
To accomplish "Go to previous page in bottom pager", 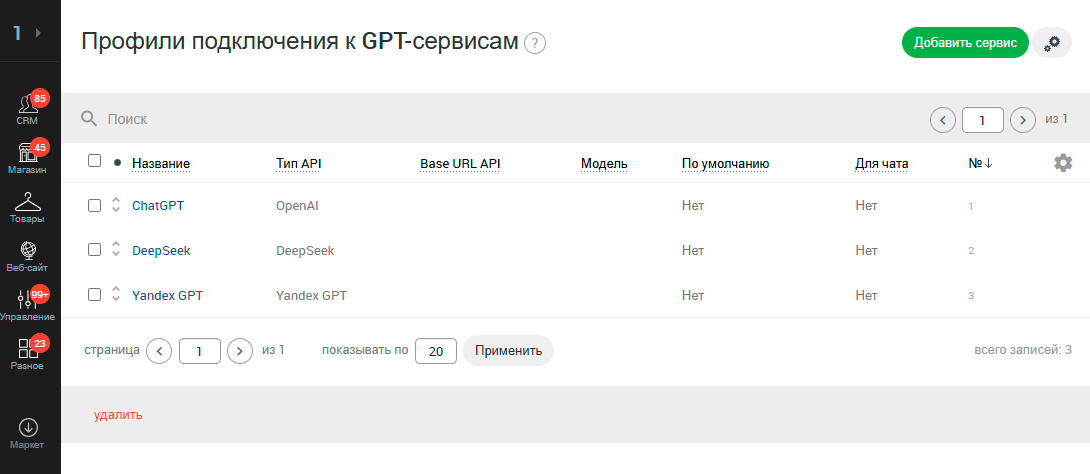I will click(x=159, y=351).
